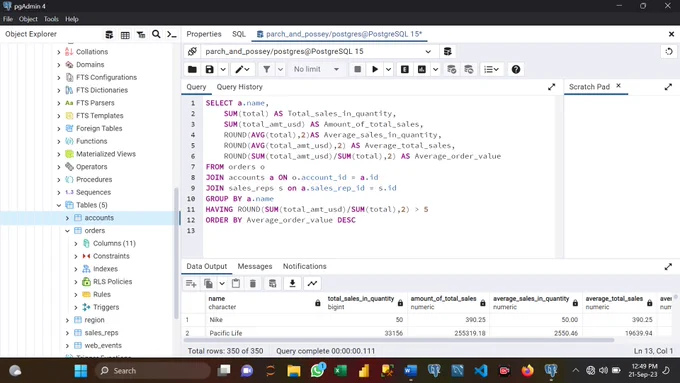Switch to the Properties tab

click(x=204, y=34)
